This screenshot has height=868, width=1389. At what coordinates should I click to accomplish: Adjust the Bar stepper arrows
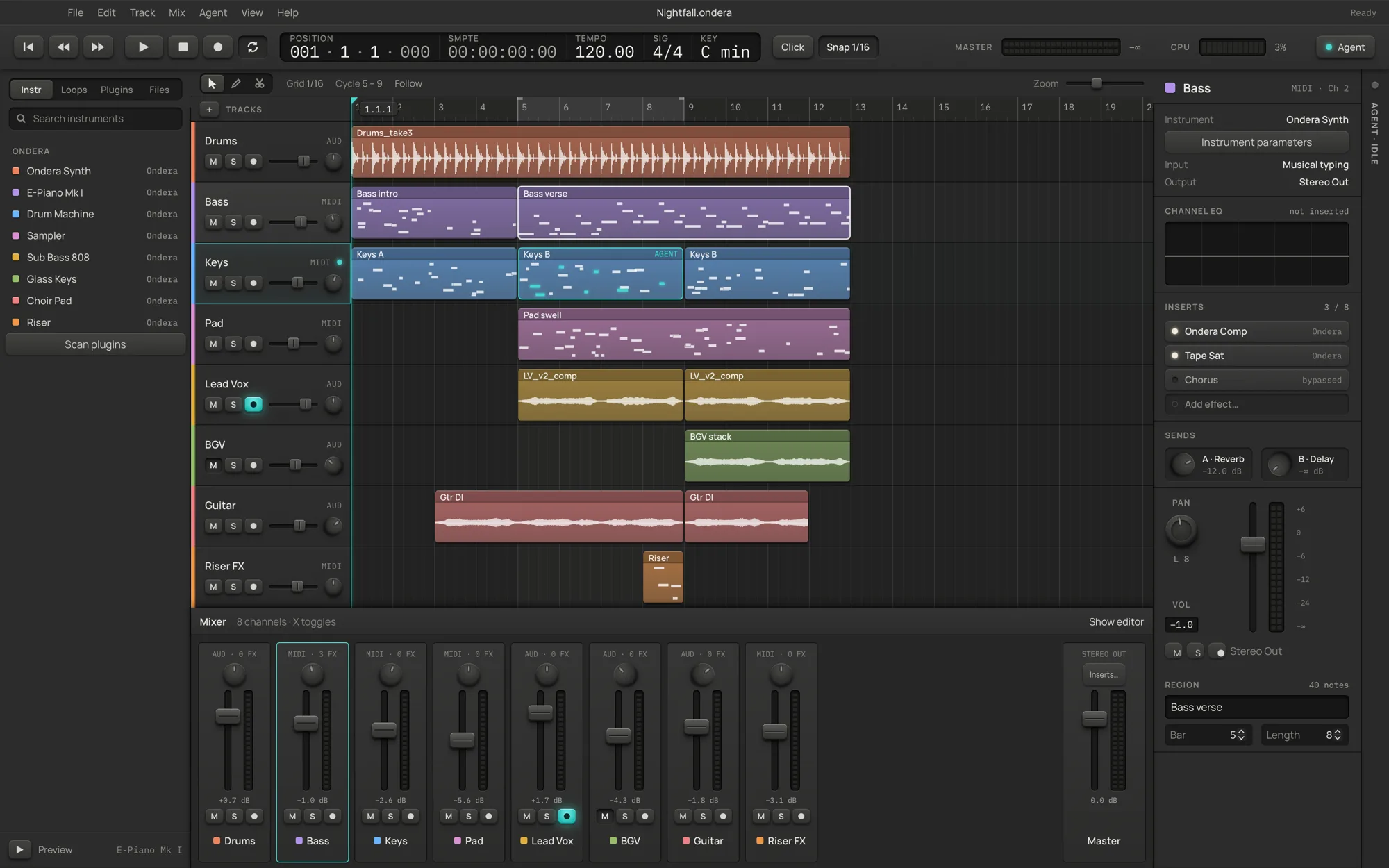[1241, 735]
